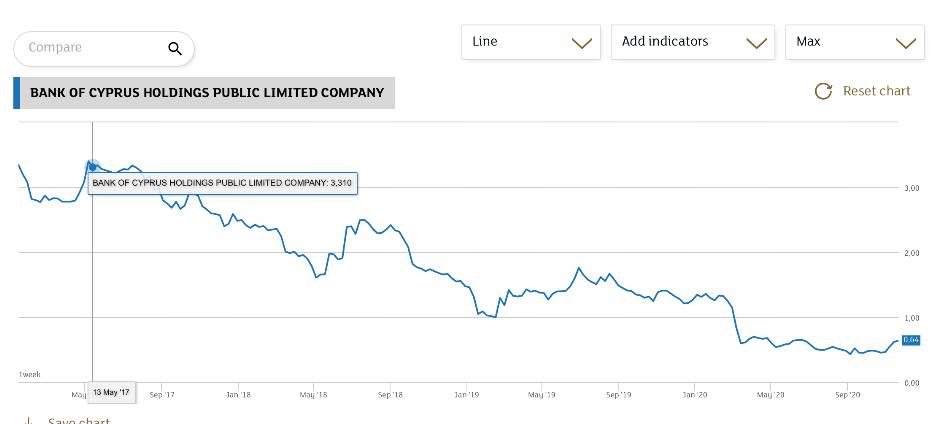Click the 2.00 y-axis price label
Screen dimensions: 939x424
911,253
